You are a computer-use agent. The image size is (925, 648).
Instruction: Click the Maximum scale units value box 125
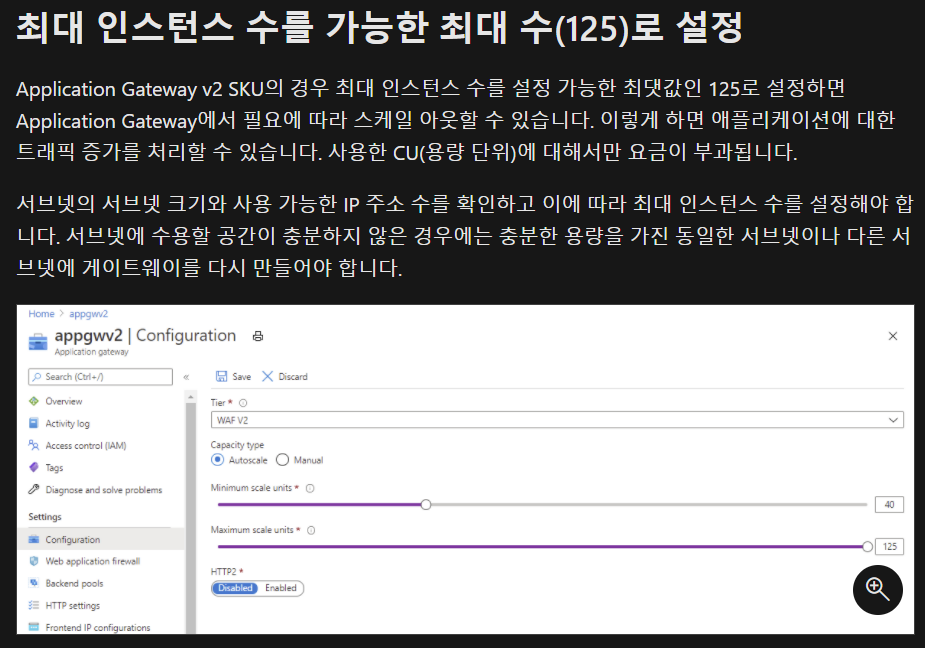click(x=889, y=546)
